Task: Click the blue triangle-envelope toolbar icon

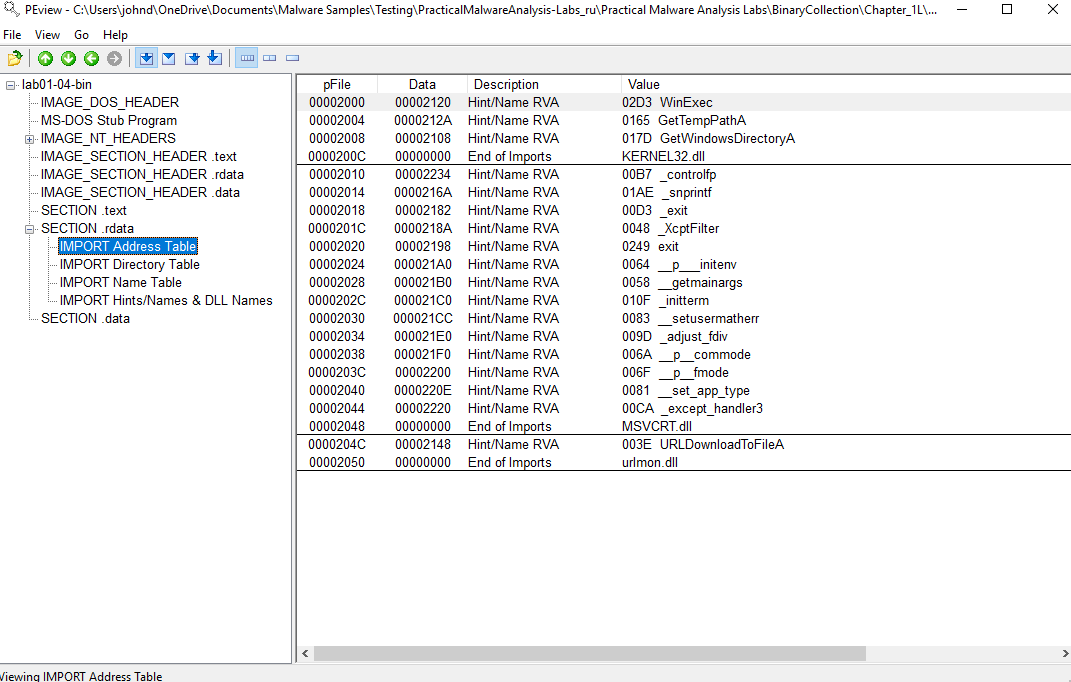Action: click(169, 58)
